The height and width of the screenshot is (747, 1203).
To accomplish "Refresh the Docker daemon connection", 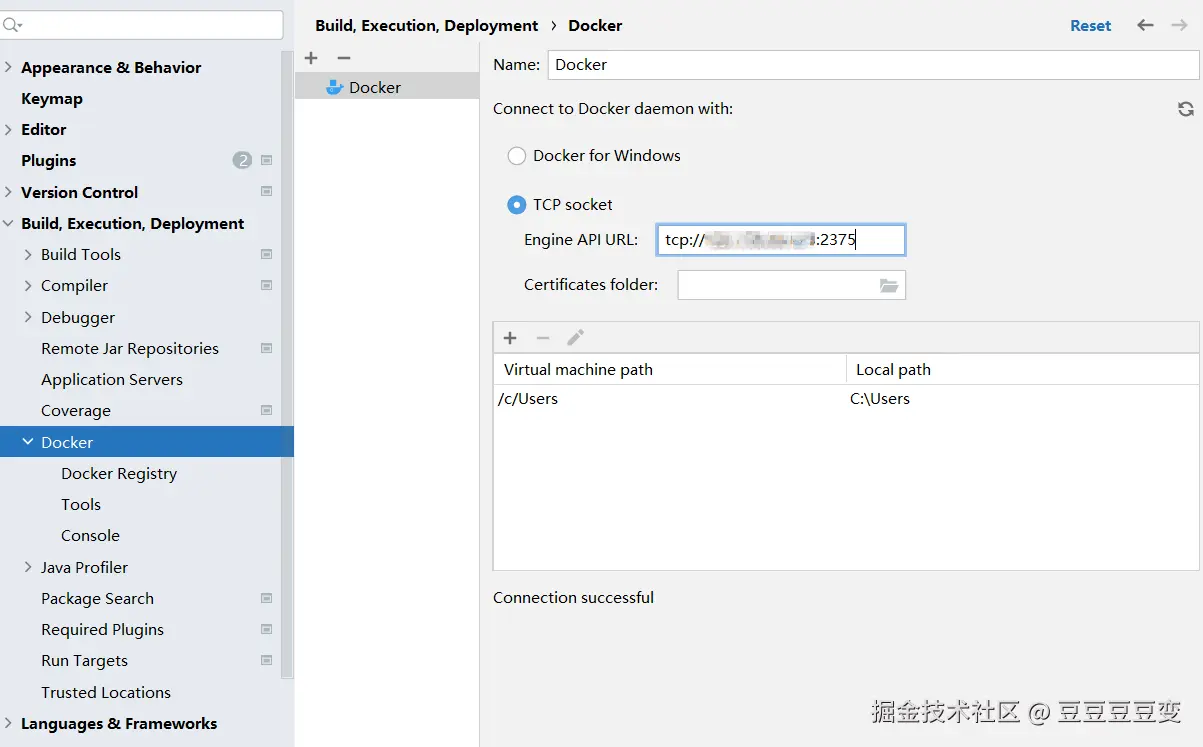I will tap(1186, 109).
